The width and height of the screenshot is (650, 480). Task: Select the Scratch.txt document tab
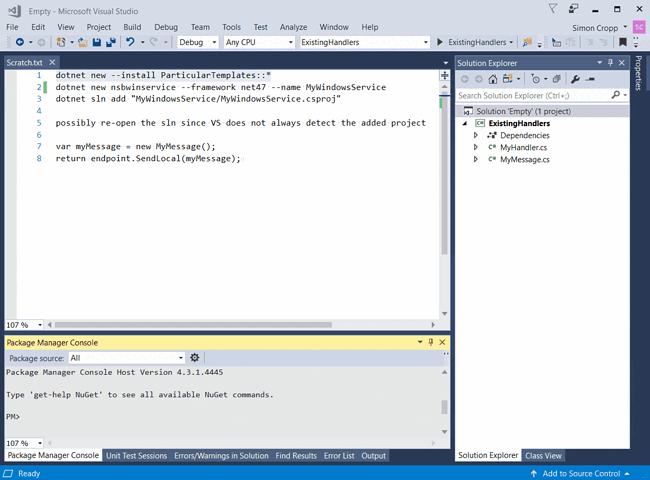(x=24, y=63)
